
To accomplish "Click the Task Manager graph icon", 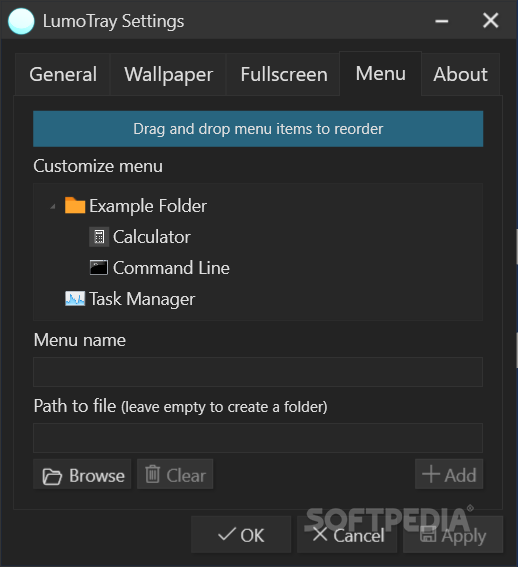I will point(75,299).
